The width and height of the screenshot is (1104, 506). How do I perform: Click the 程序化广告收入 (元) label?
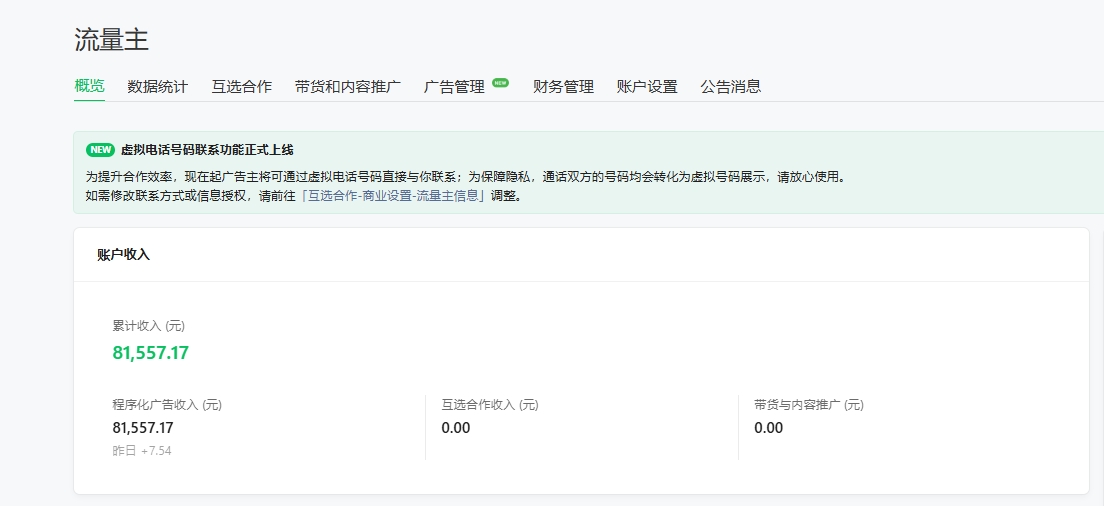click(167, 405)
